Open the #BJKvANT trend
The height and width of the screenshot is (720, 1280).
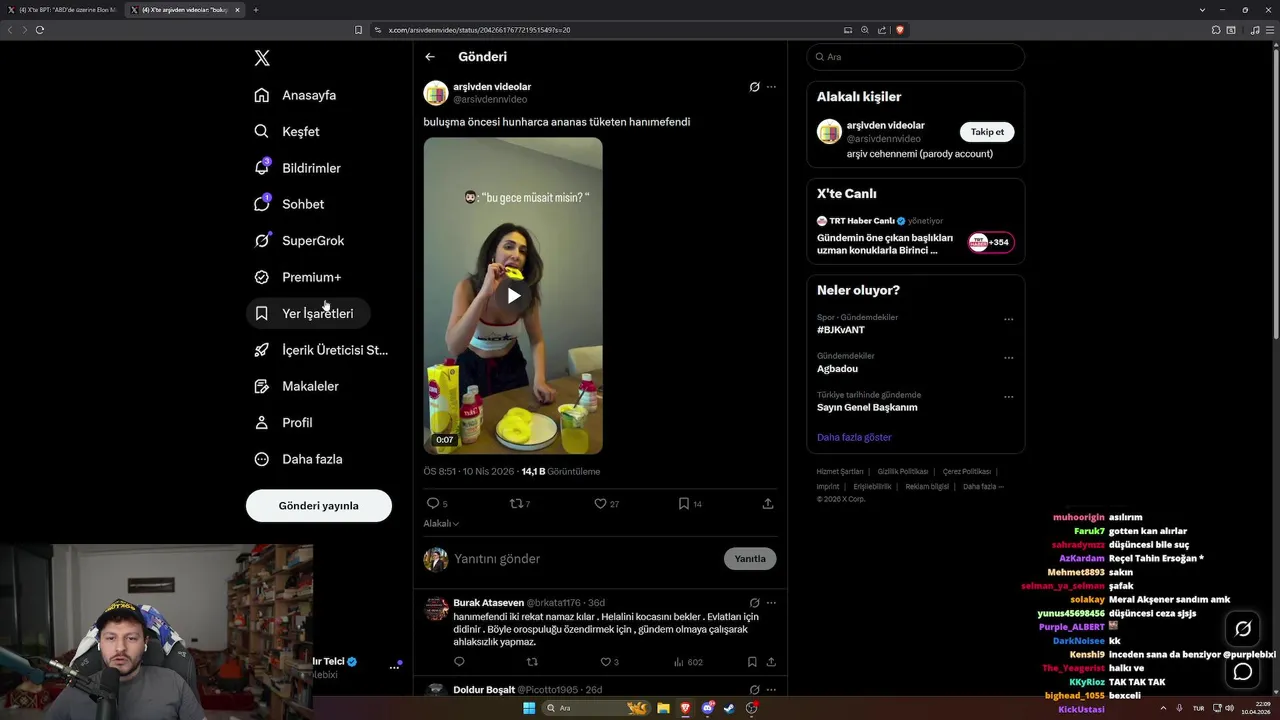pos(841,330)
